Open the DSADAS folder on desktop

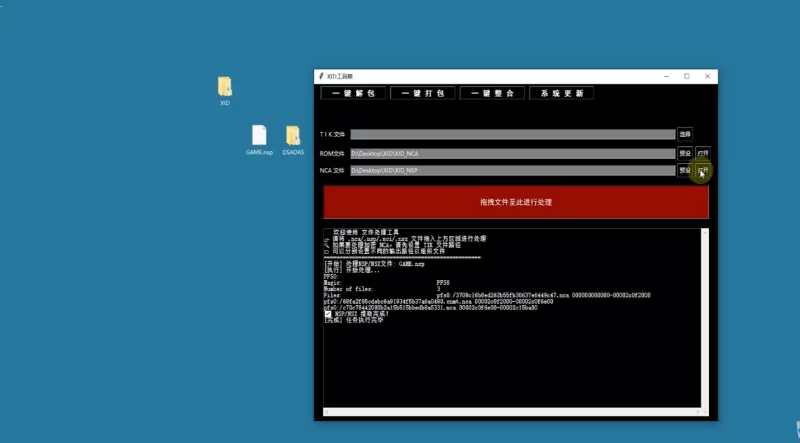(x=293, y=136)
